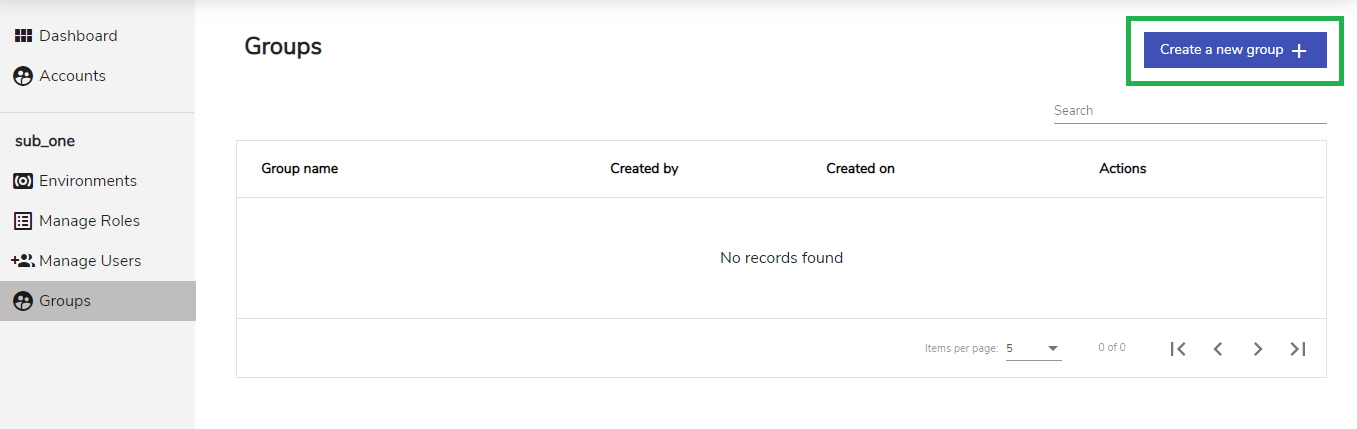Click the Dashboard grid icon
Screen dimensions: 1357x429
23,36
